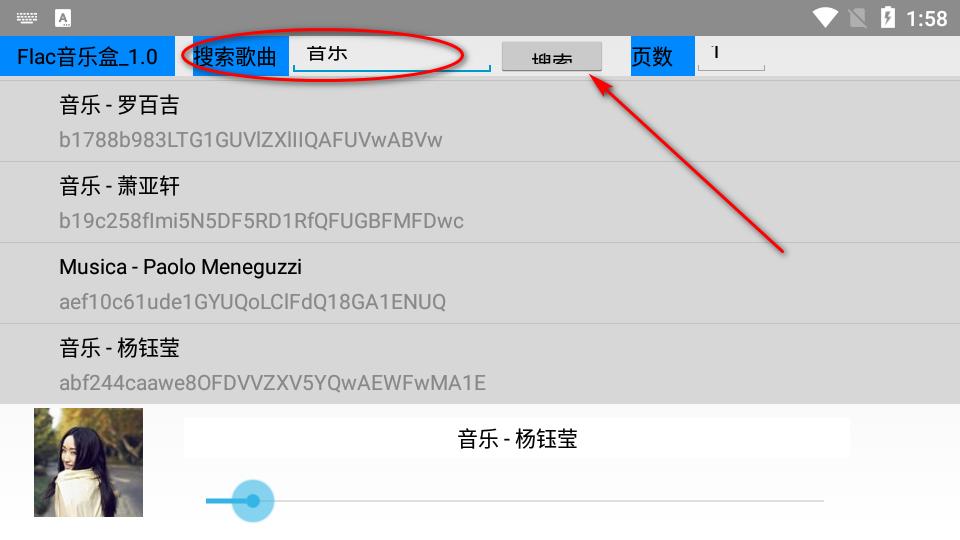Click the playback progress slider handle
960x540 pixels.
(253, 501)
